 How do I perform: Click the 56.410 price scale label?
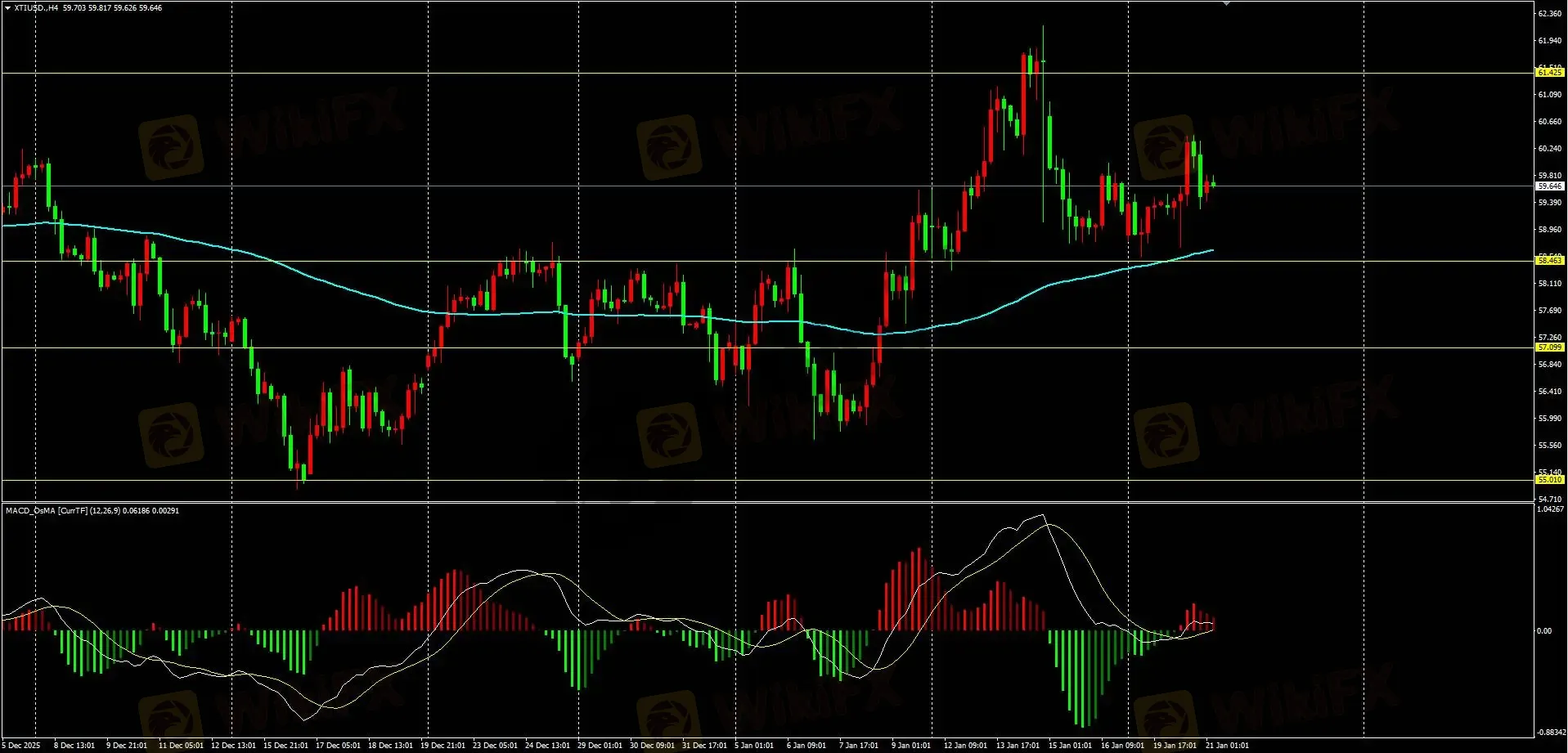[x=1550, y=392]
